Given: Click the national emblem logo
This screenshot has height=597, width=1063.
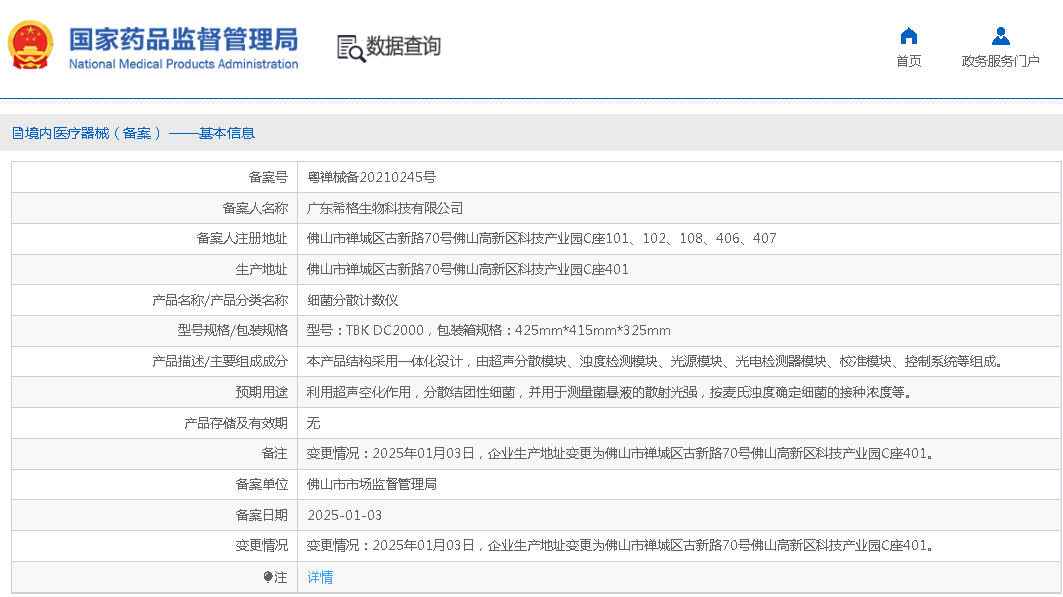Looking at the screenshot, I should click(31, 45).
